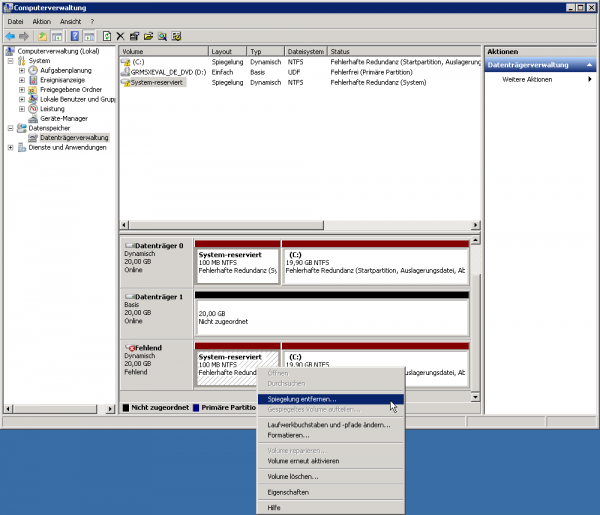Open Geräte-Manager in the tree
600x515 pixels.
64,118
